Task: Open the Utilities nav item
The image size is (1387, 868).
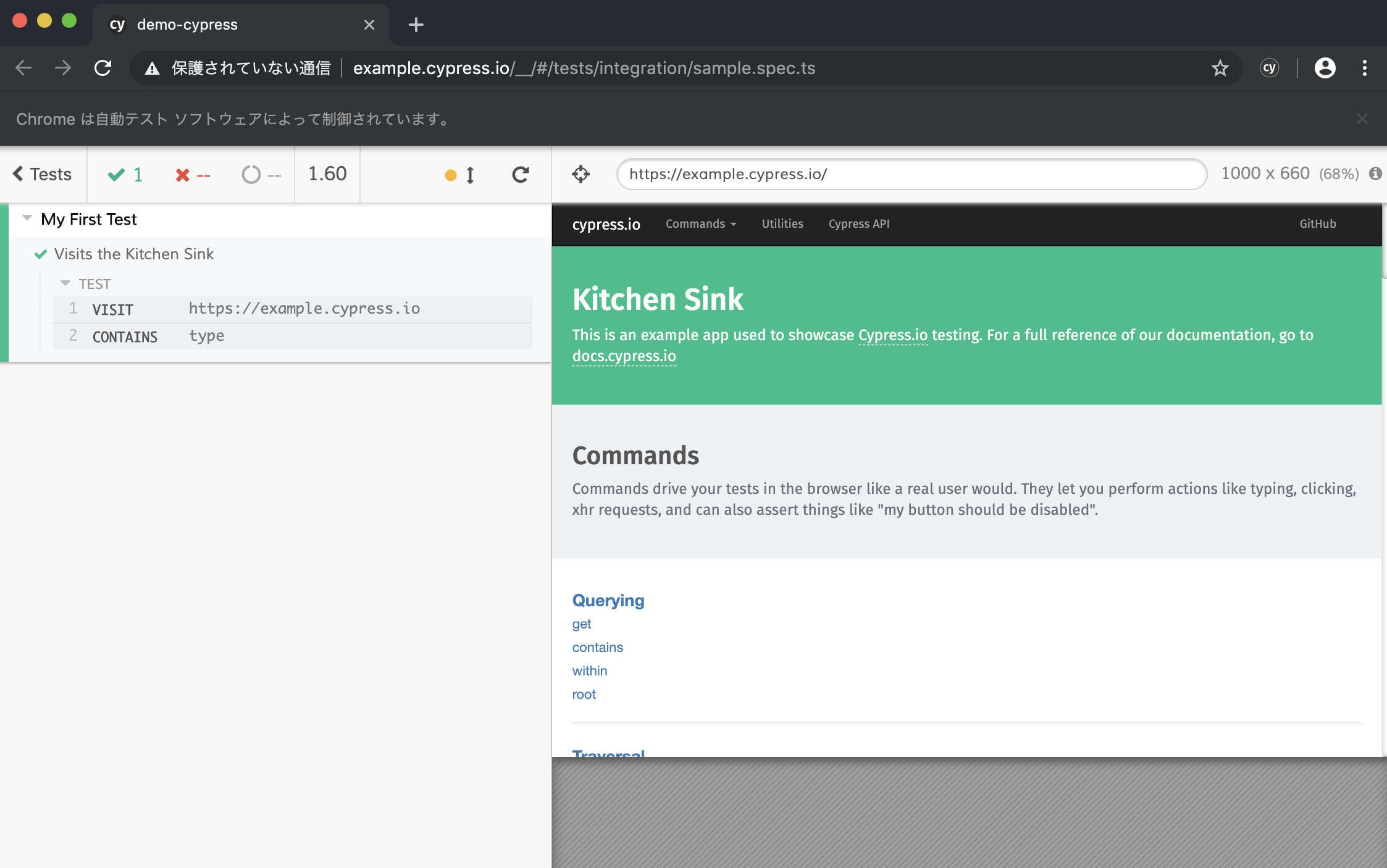Action: (782, 224)
